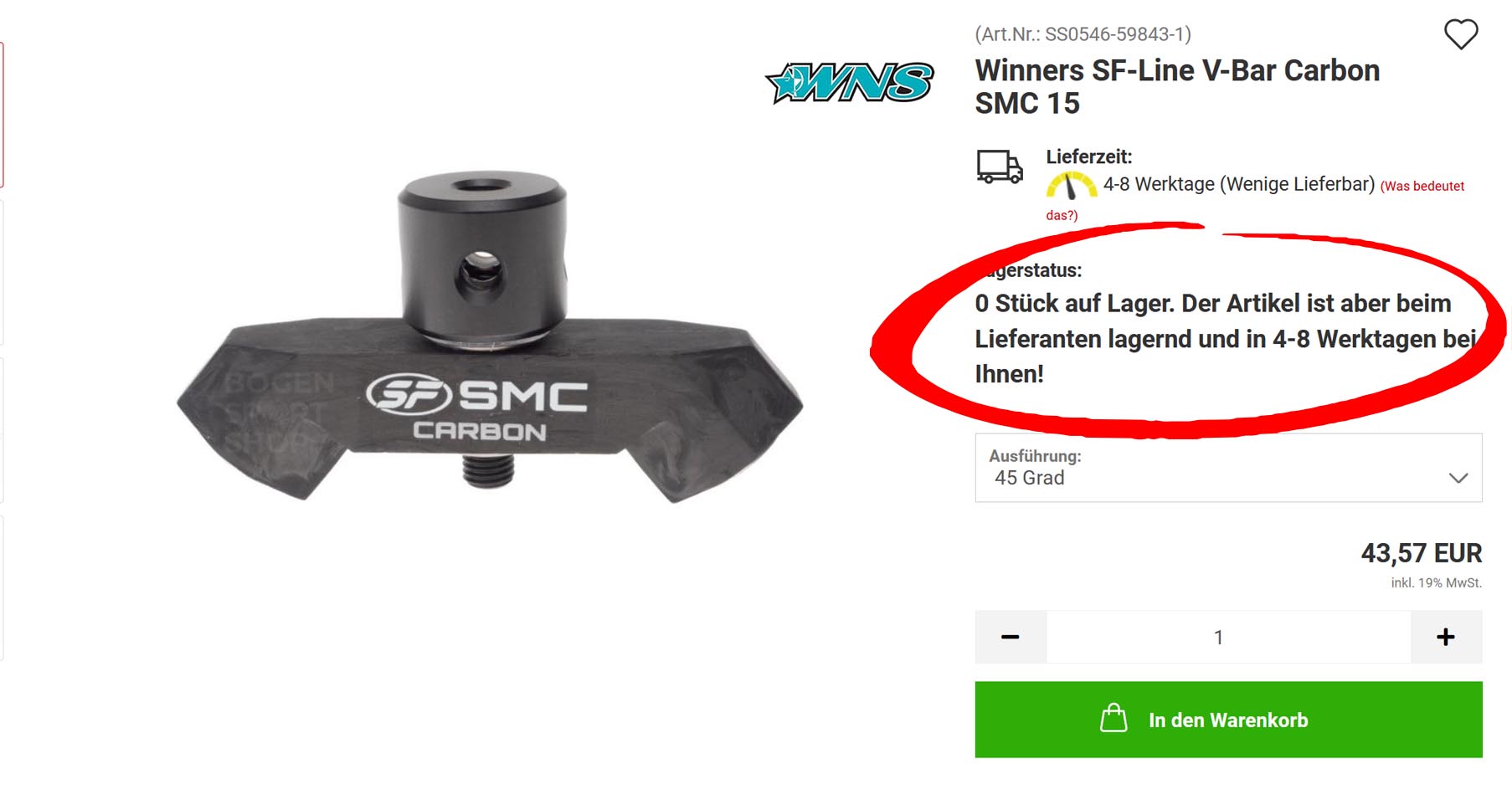The width and height of the screenshot is (1512, 800).
Task: Add product to wishlist with heart icon
Action: coord(1461,34)
